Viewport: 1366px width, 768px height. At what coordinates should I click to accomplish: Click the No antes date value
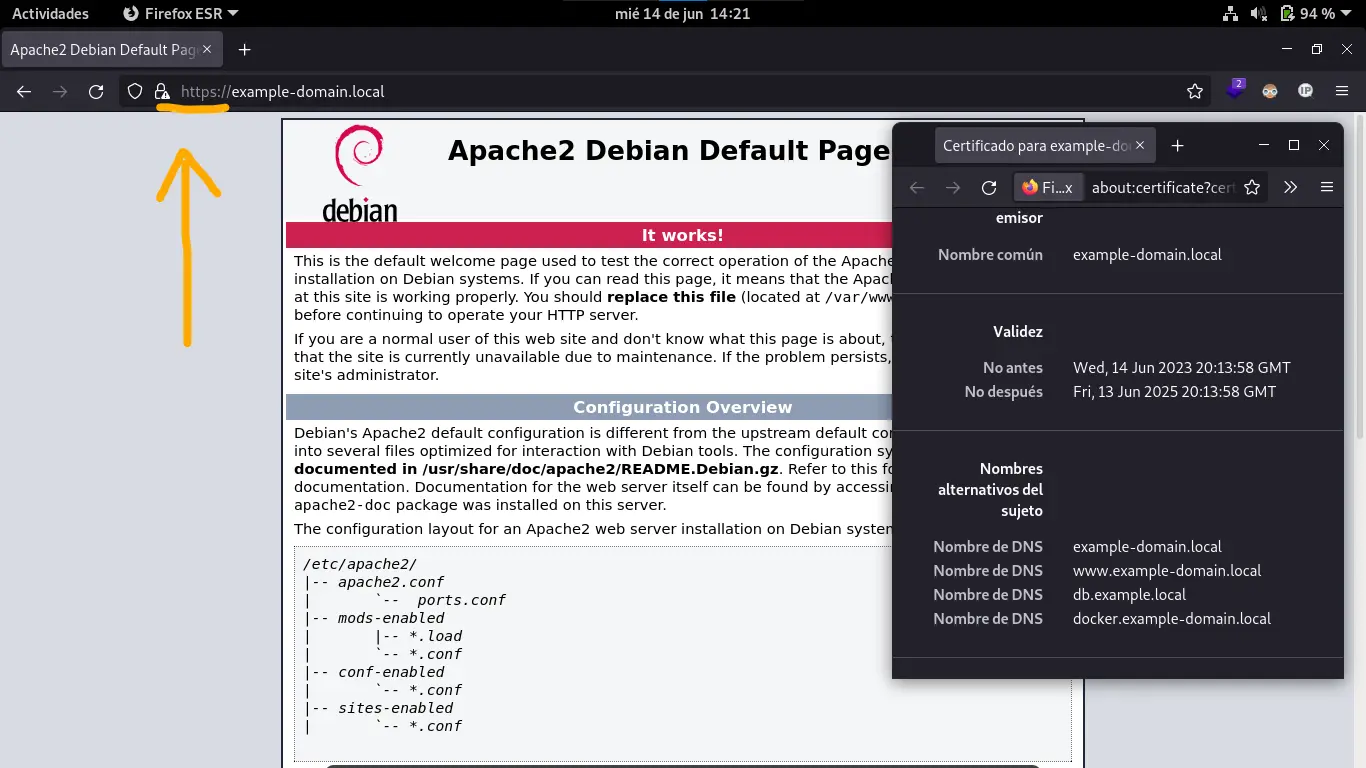click(1182, 367)
